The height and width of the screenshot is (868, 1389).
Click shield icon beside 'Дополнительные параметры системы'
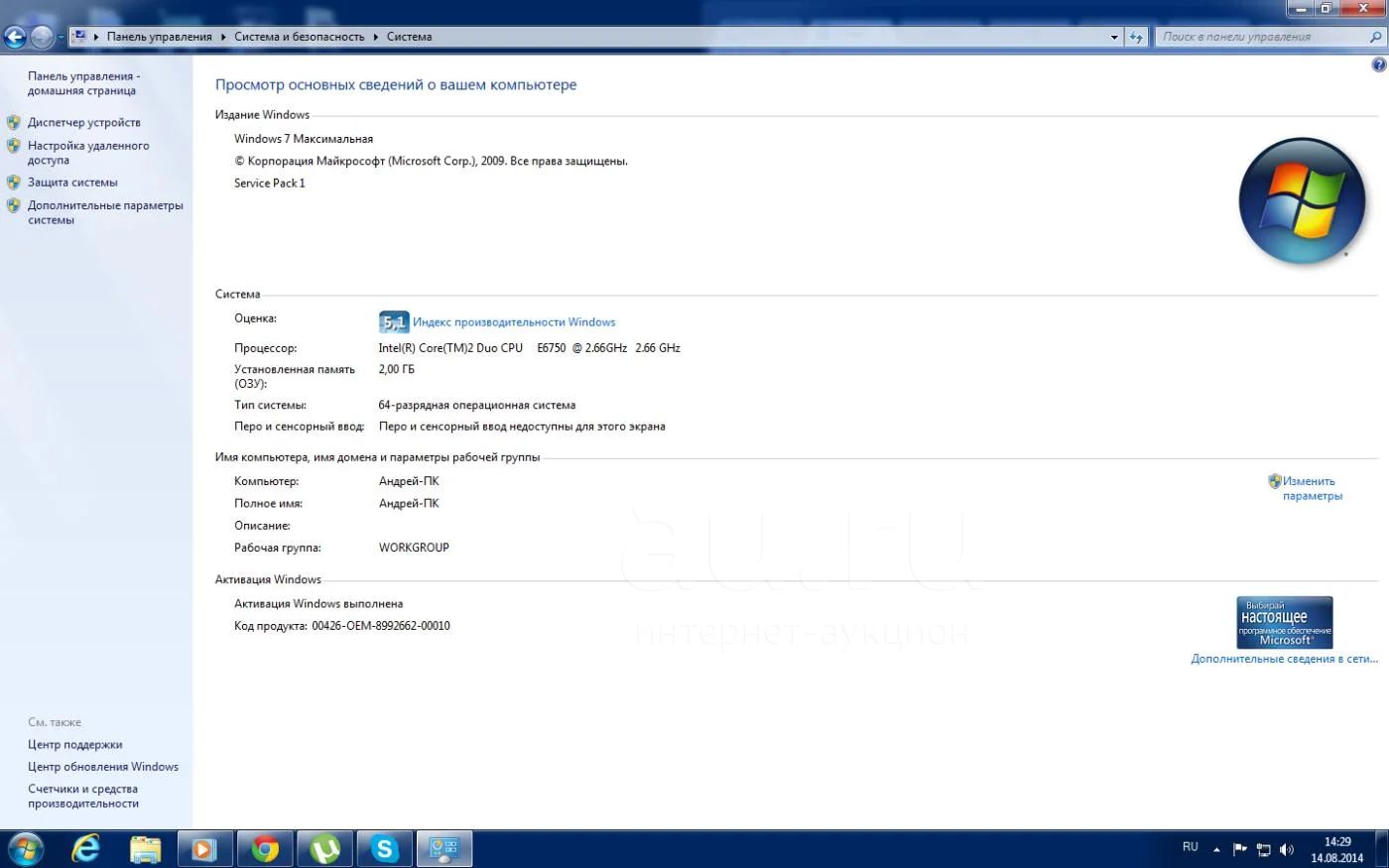(13, 205)
